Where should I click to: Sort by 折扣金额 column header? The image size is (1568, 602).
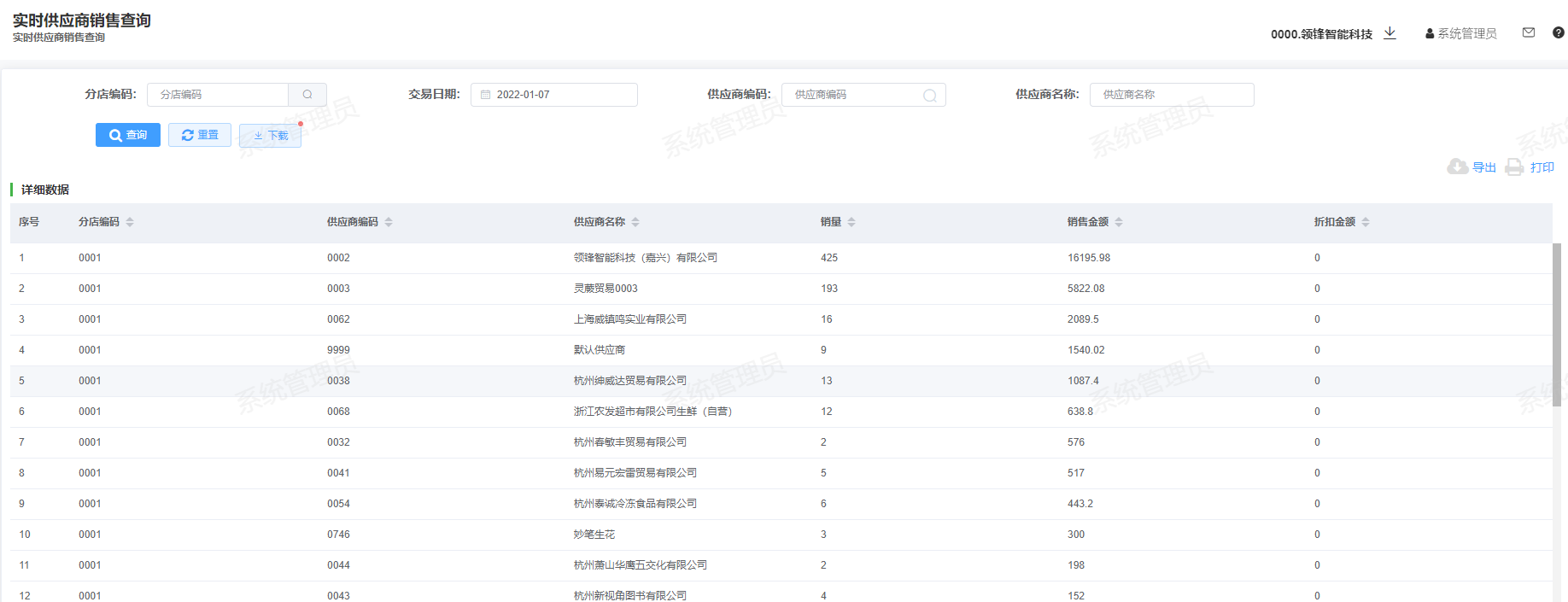pos(1366,222)
